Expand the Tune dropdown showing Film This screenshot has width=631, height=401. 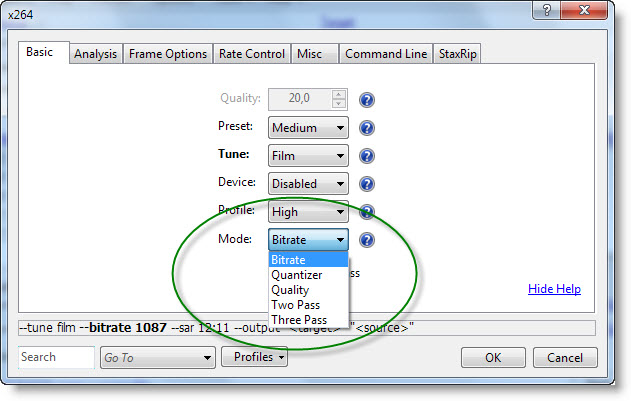(x=308, y=156)
